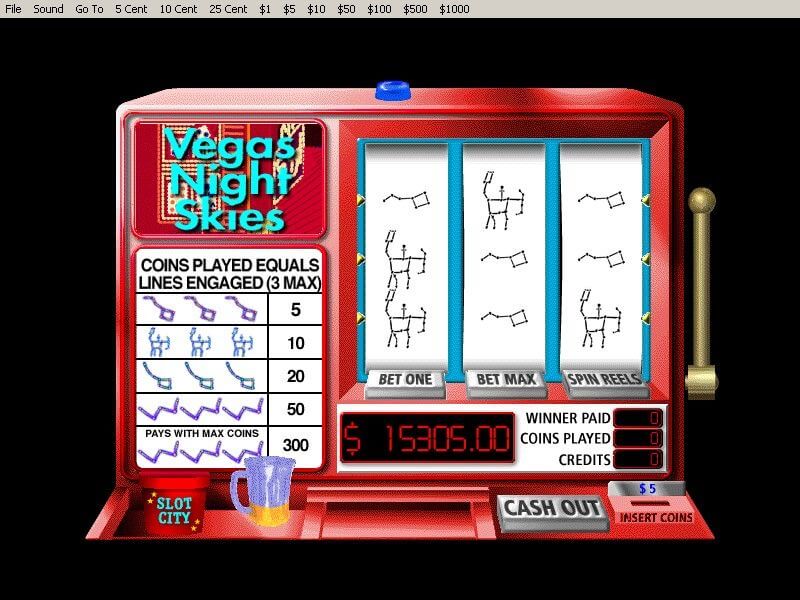Click the Slot City red coin bucket
Image resolution: width=800 pixels, height=600 pixels.
pyautogui.click(x=174, y=502)
